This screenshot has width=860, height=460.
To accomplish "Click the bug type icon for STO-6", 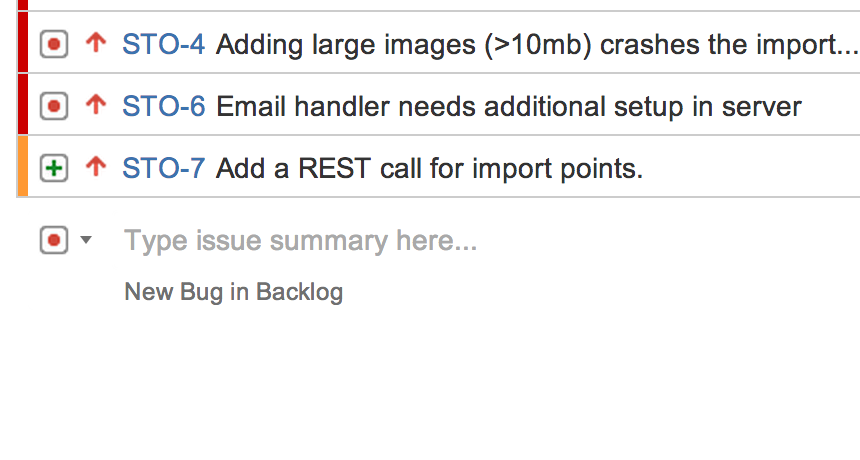I will pyautogui.click(x=54, y=105).
